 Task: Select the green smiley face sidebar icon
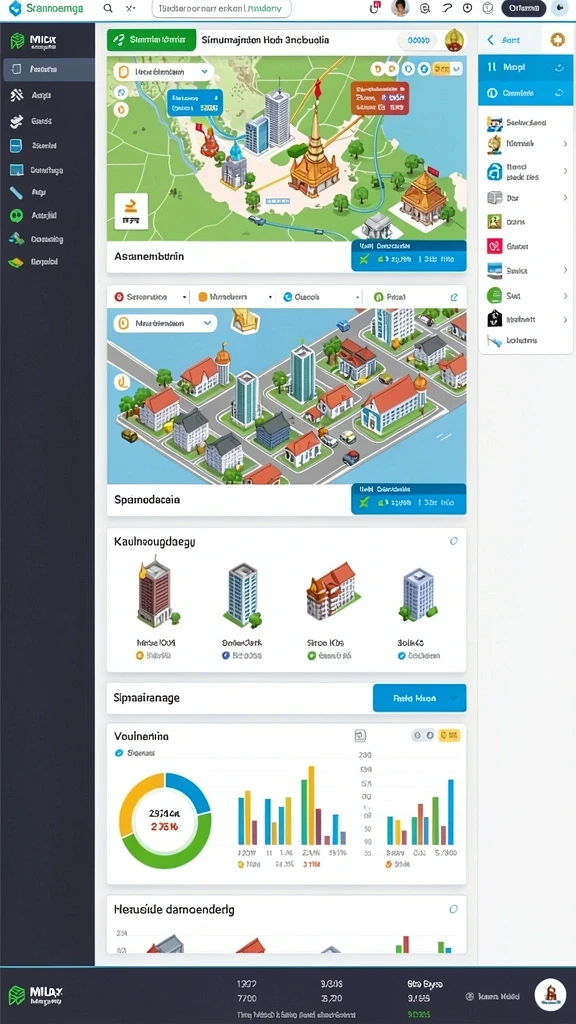(16, 215)
